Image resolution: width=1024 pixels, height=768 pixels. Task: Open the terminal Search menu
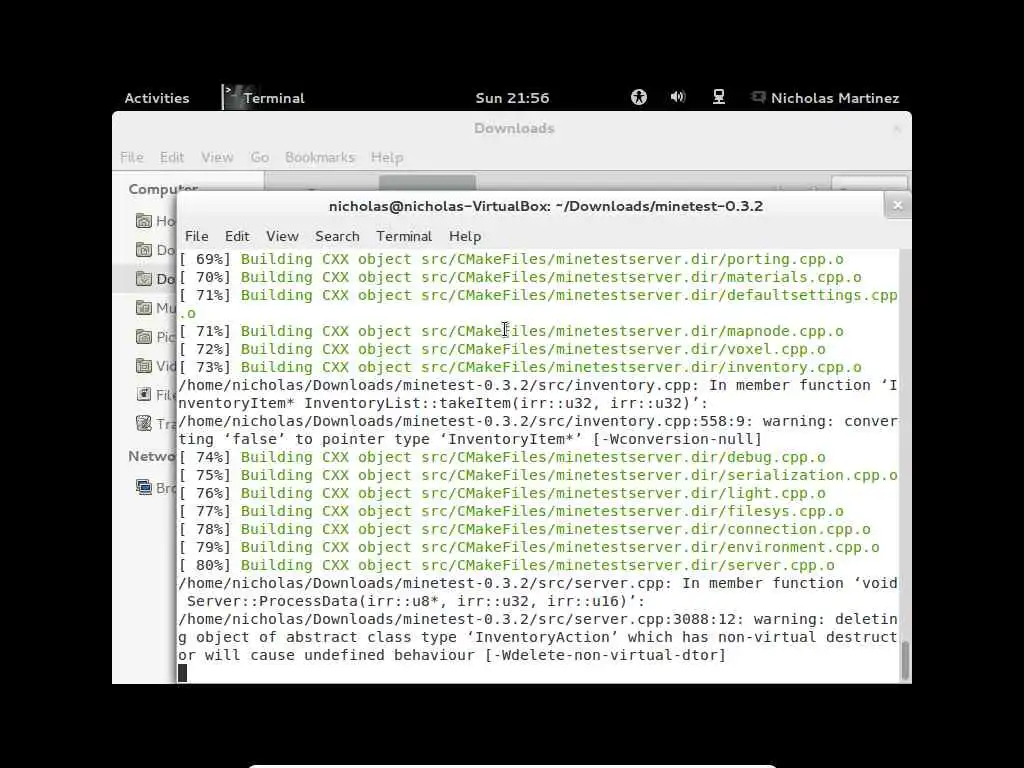[337, 236]
